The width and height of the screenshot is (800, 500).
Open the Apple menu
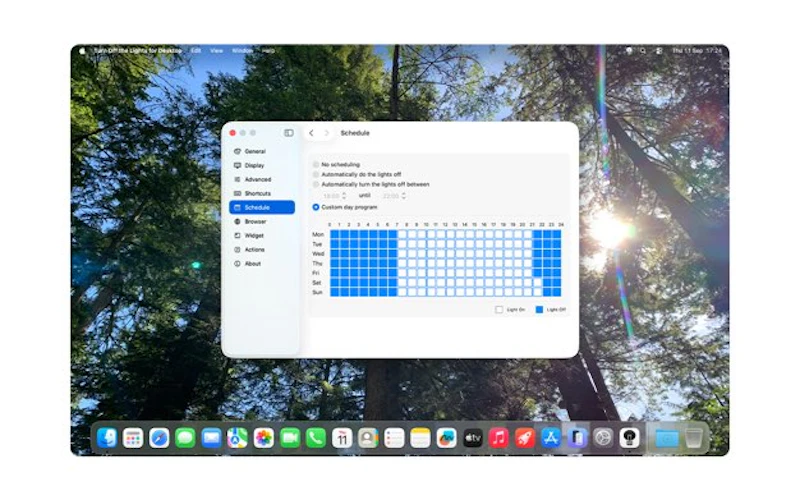[83, 51]
